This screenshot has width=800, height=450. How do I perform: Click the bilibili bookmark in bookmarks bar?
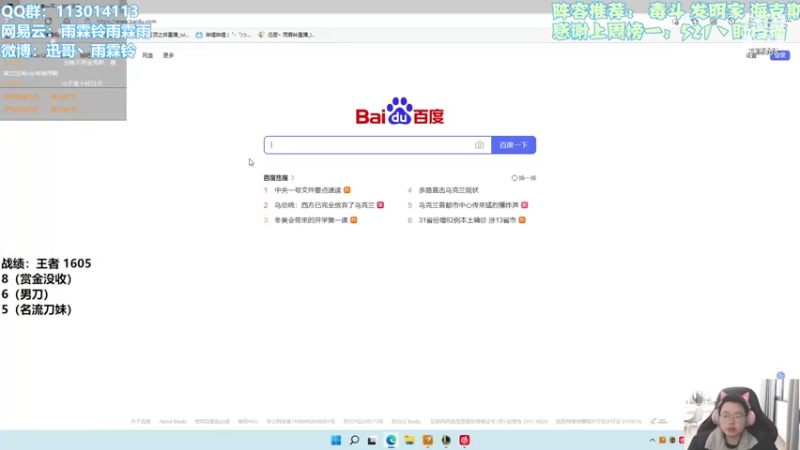click(x=223, y=35)
